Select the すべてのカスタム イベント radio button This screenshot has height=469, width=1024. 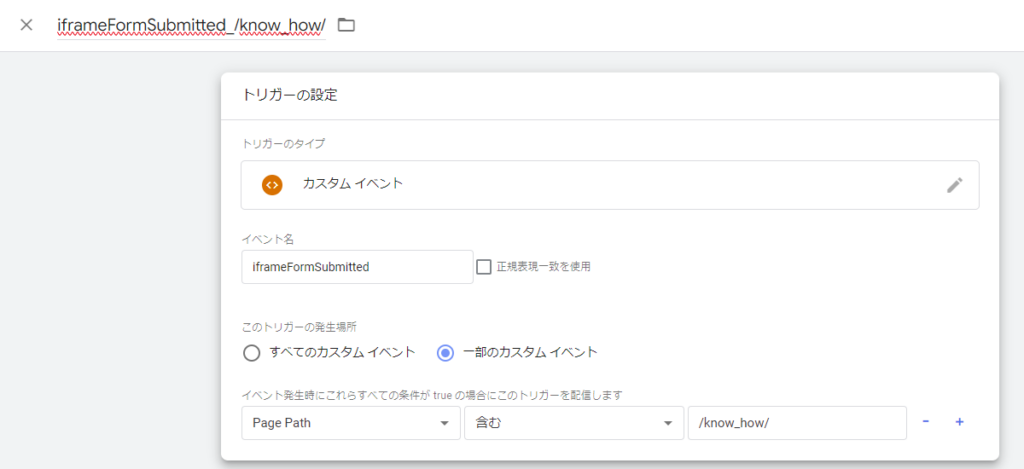click(252, 352)
